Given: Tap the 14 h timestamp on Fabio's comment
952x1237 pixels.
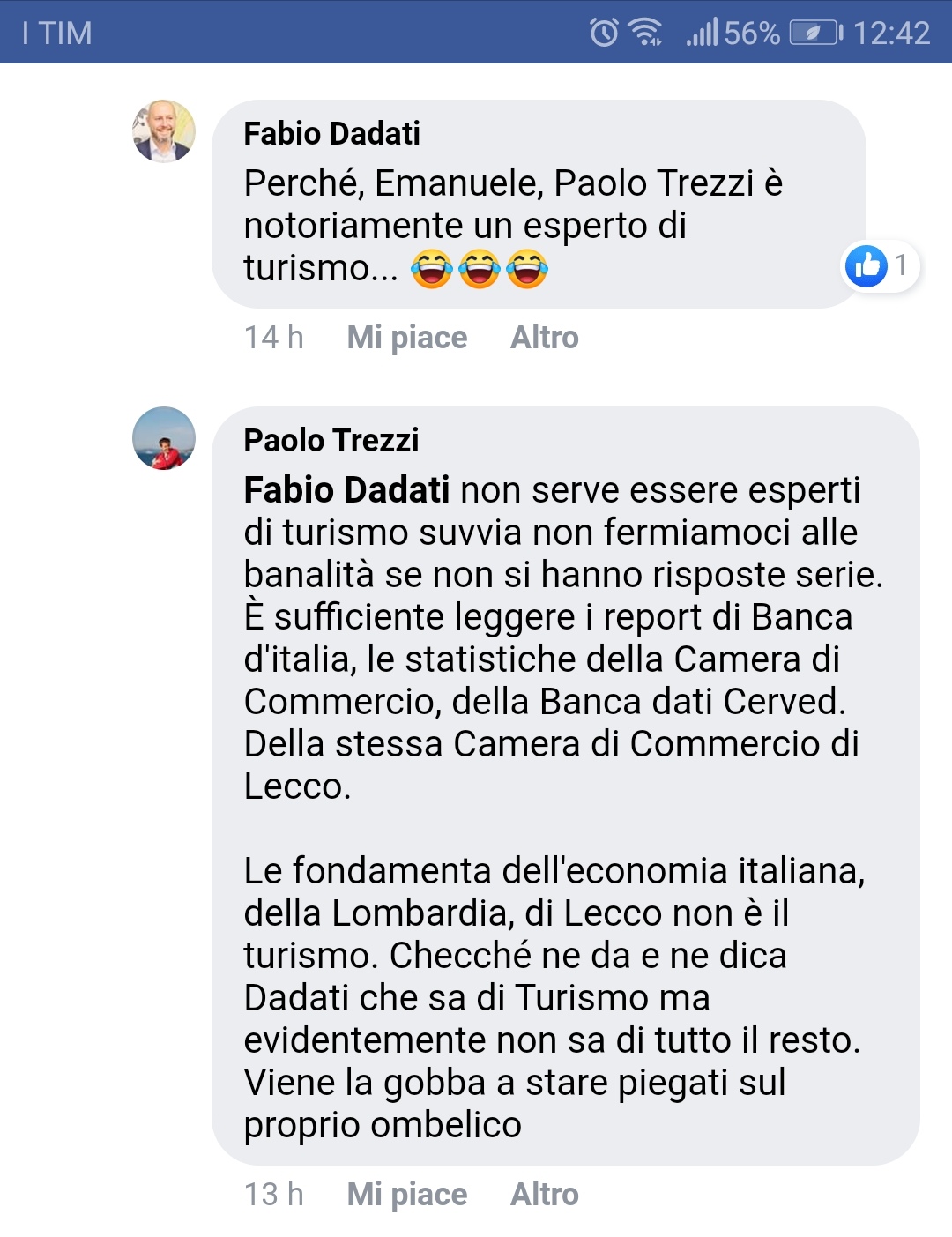Looking at the screenshot, I should [x=274, y=338].
